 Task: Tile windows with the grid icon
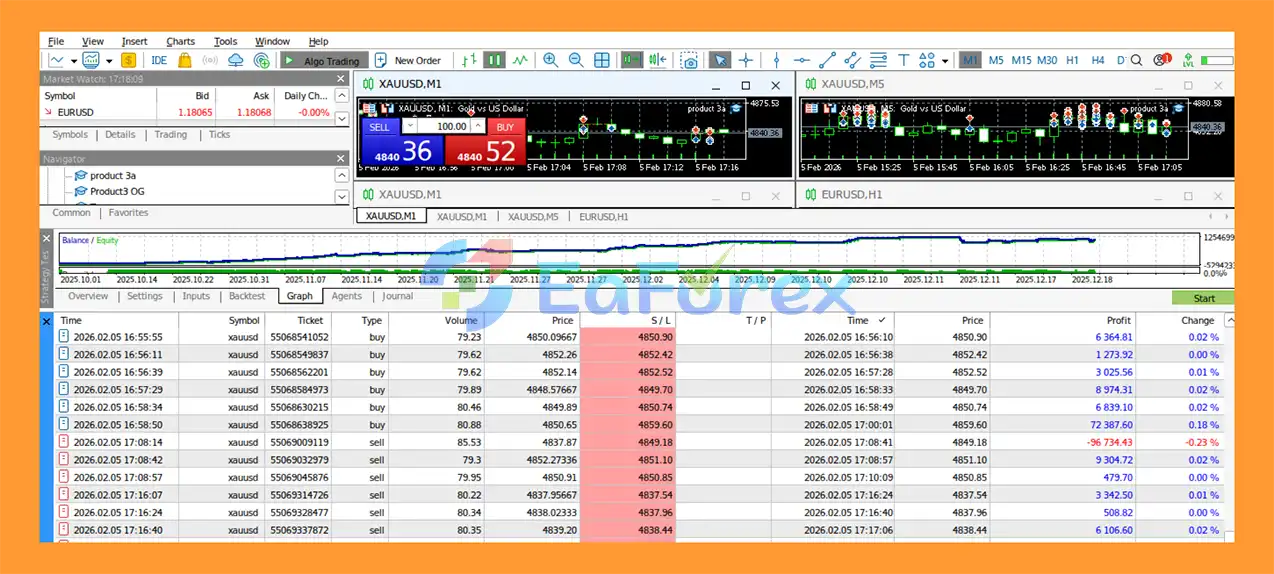[602, 60]
